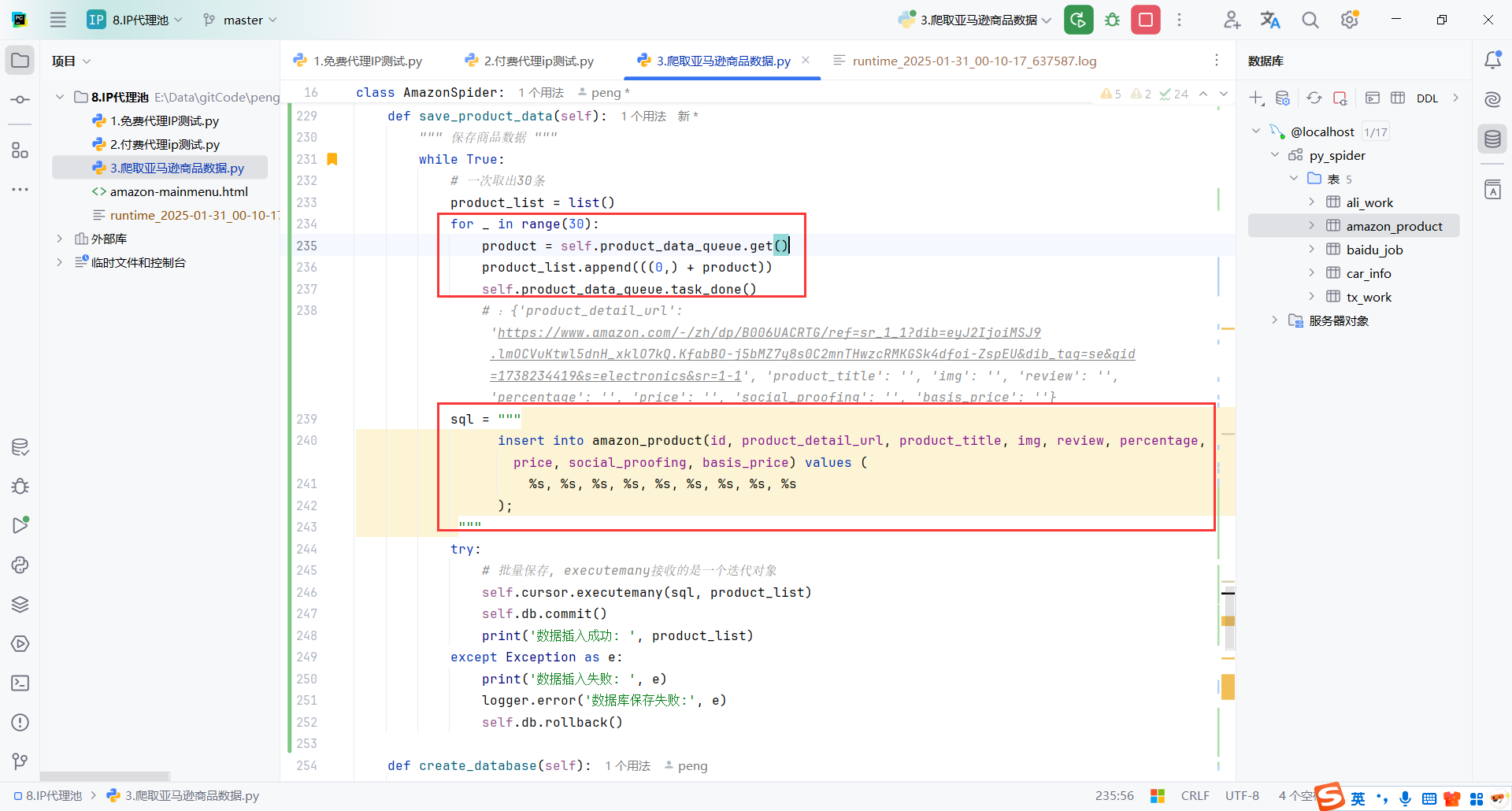
Task: Expand the ali_work table
Action: pos(1312,202)
